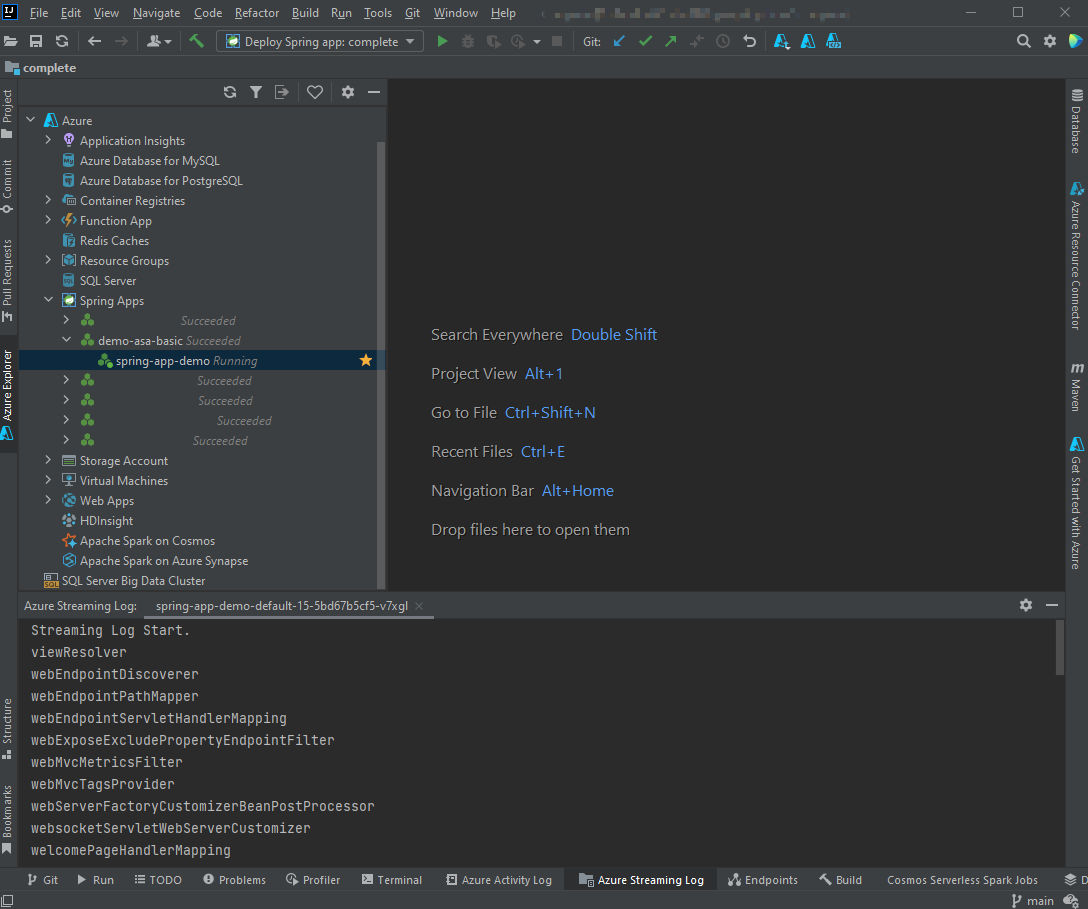Click the main git branch in status bar
This screenshot has width=1088, height=909.
pos(1040,901)
